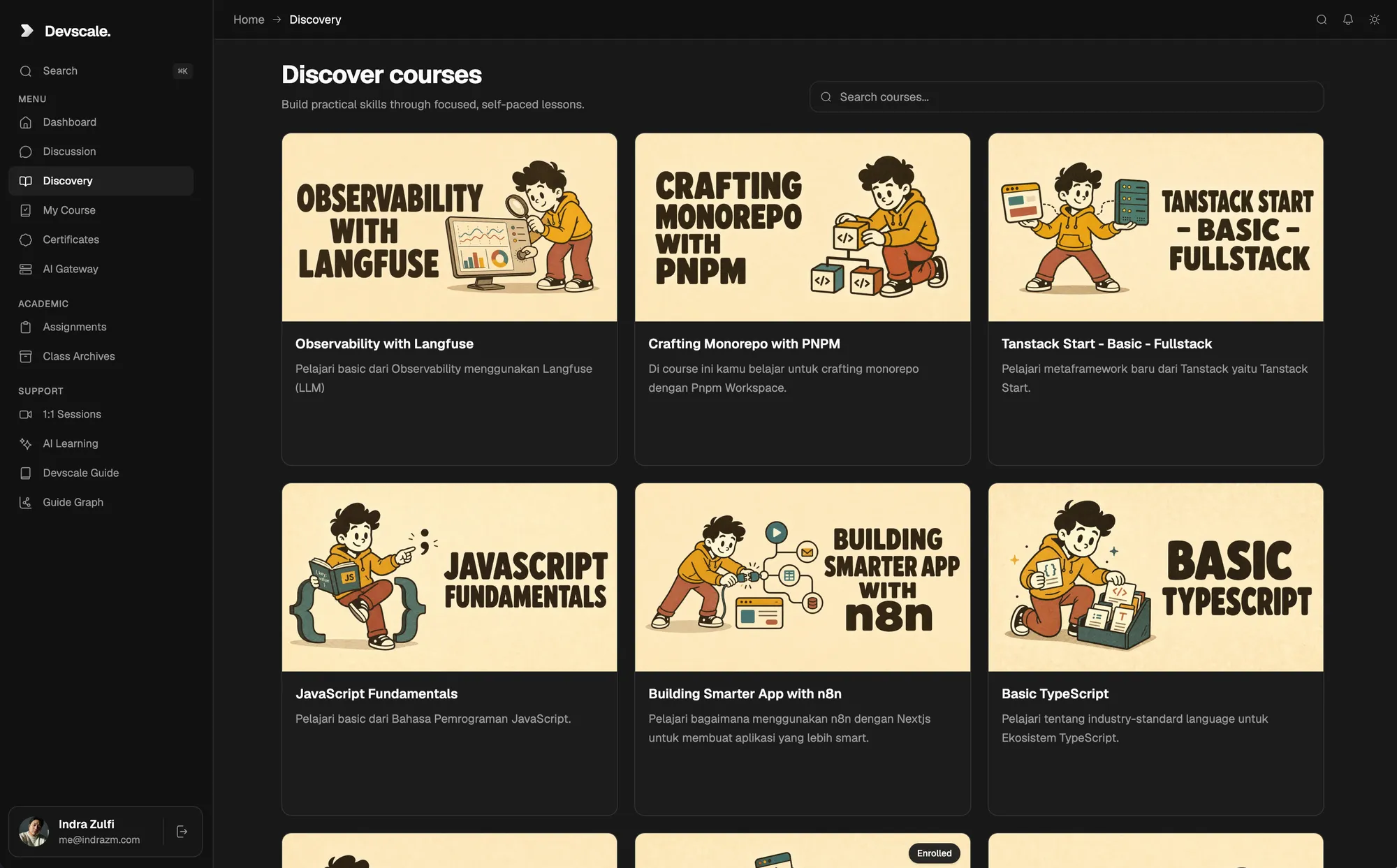
Task: Click the Devscale logo icon
Action: [x=27, y=31]
